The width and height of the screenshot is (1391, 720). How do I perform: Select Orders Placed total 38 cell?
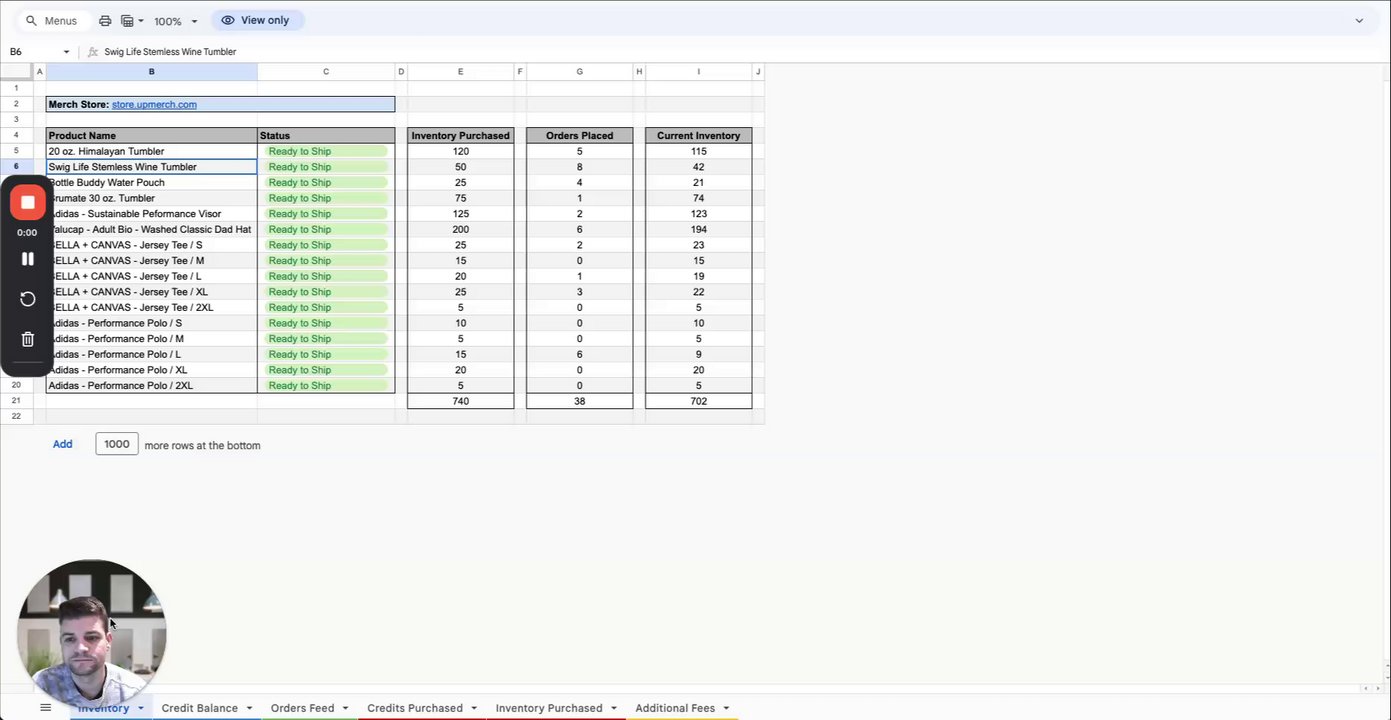(x=579, y=401)
